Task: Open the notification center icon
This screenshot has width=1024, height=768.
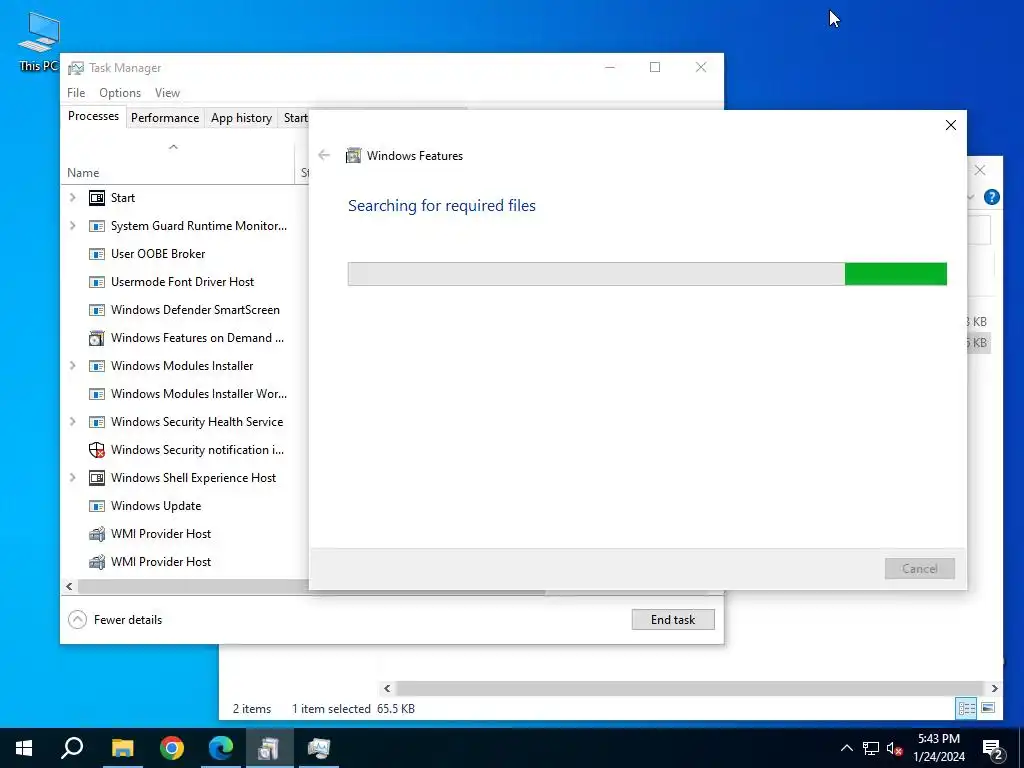Action: coord(993,748)
